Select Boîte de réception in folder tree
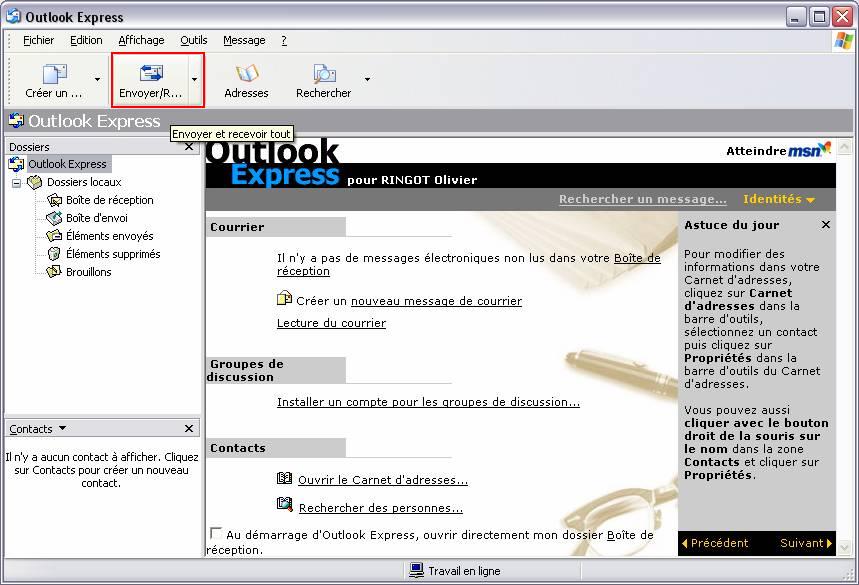Image resolution: width=859 pixels, height=585 pixels. click(x=110, y=200)
